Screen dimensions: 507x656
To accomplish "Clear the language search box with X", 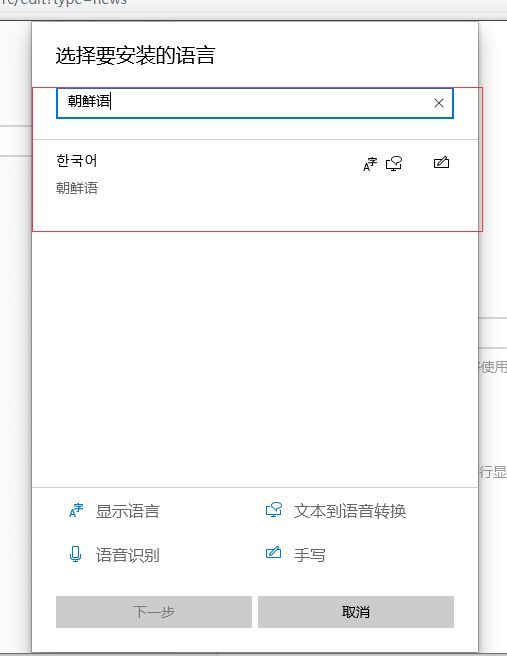I will point(439,103).
